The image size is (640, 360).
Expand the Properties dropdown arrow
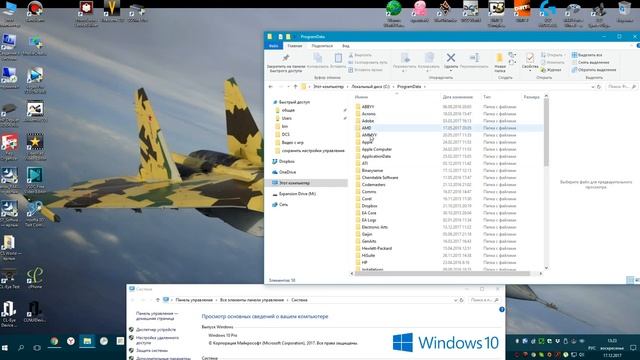(530, 71)
